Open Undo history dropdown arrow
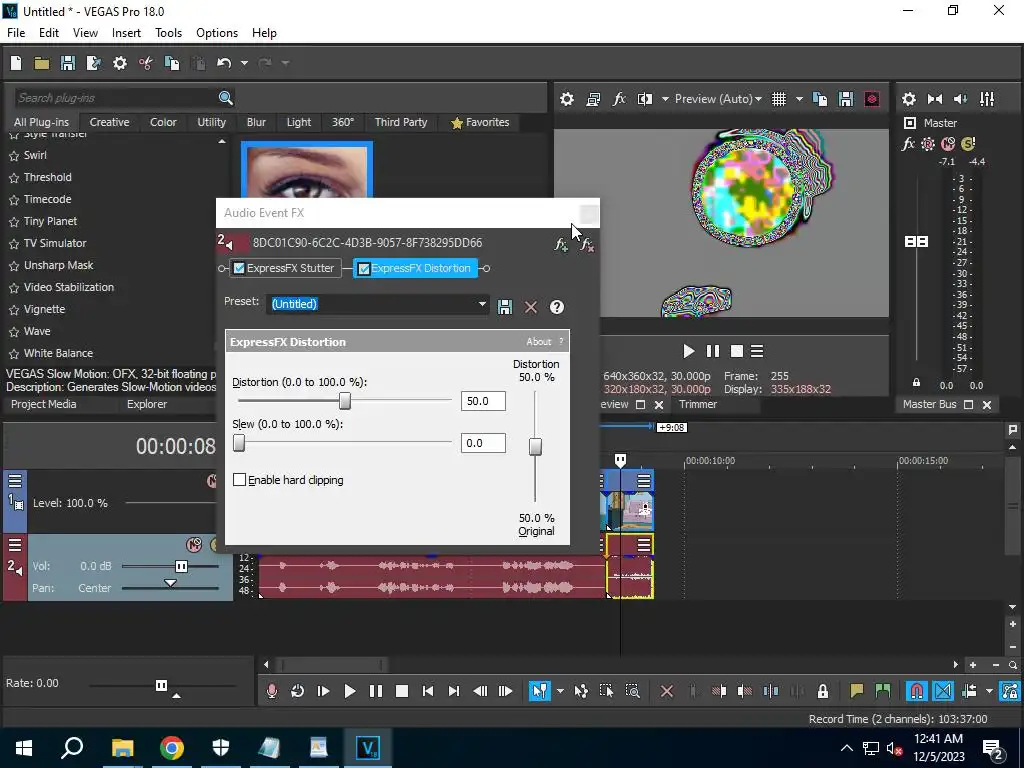This screenshot has width=1024, height=768. coord(244,63)
